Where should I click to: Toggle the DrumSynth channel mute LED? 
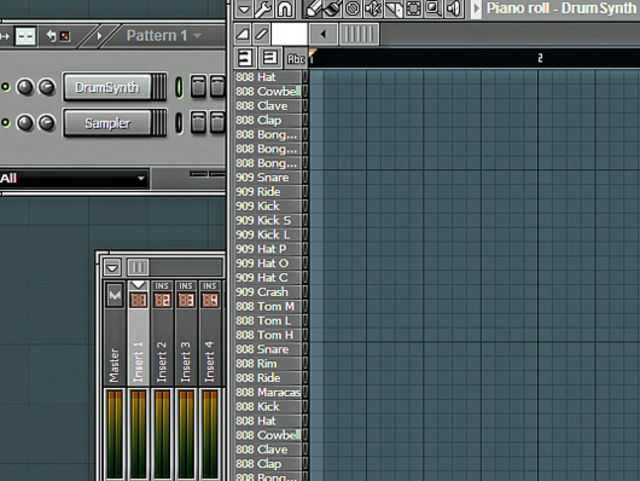pos(5,87)
